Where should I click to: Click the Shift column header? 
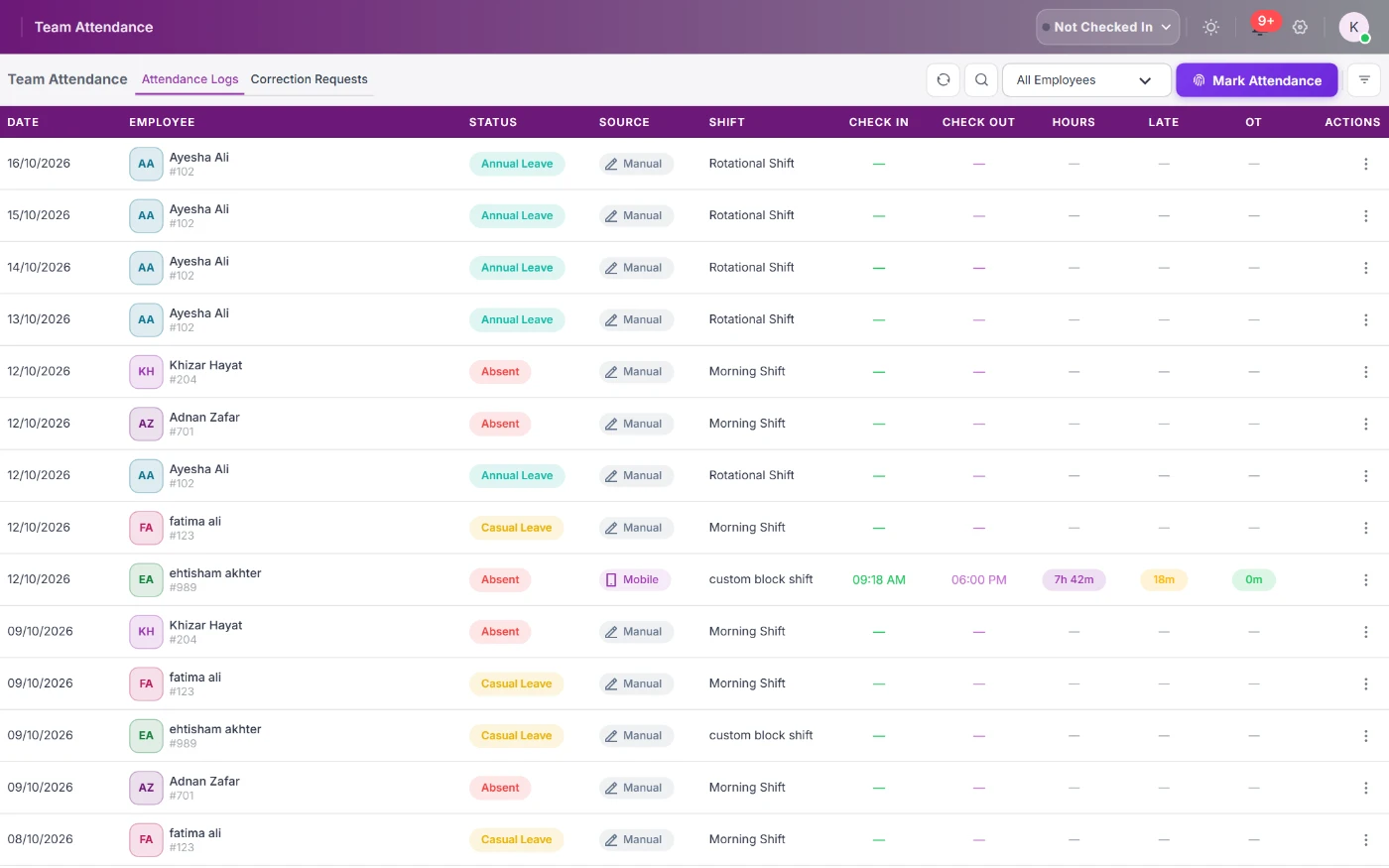pos(727,122)
